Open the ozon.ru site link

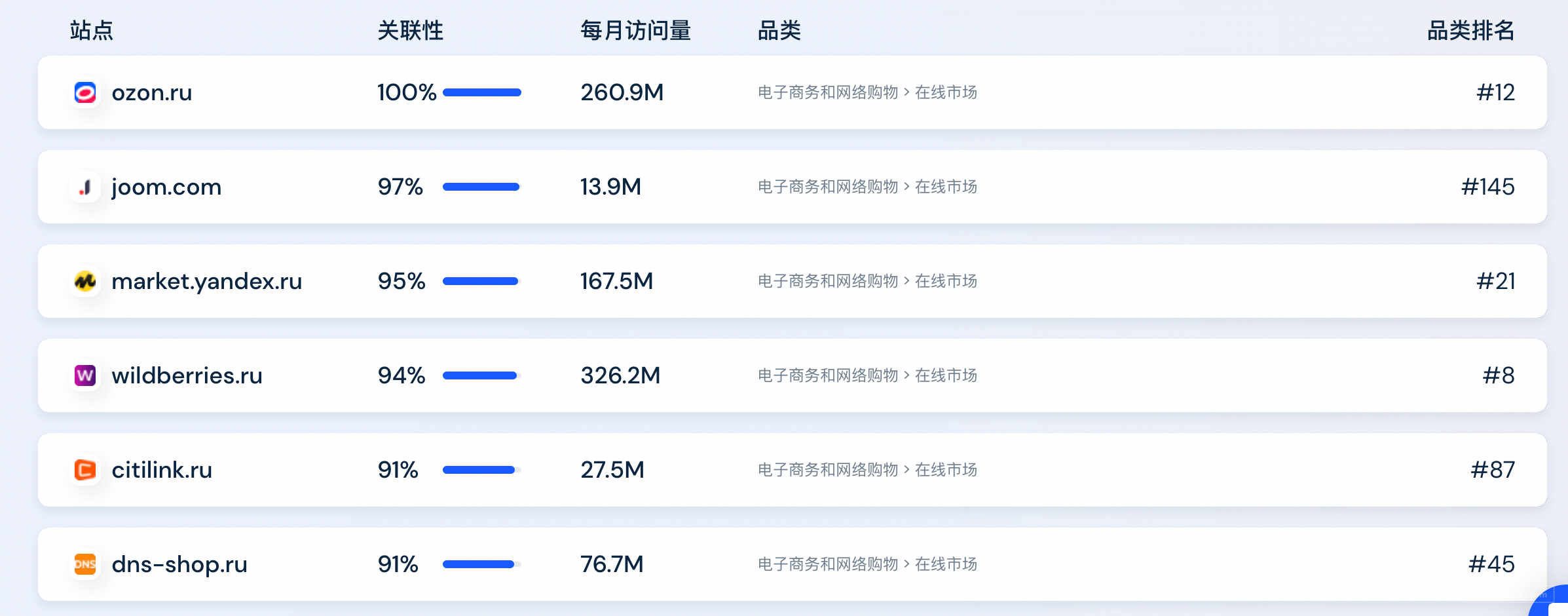[x=152, y=92]
